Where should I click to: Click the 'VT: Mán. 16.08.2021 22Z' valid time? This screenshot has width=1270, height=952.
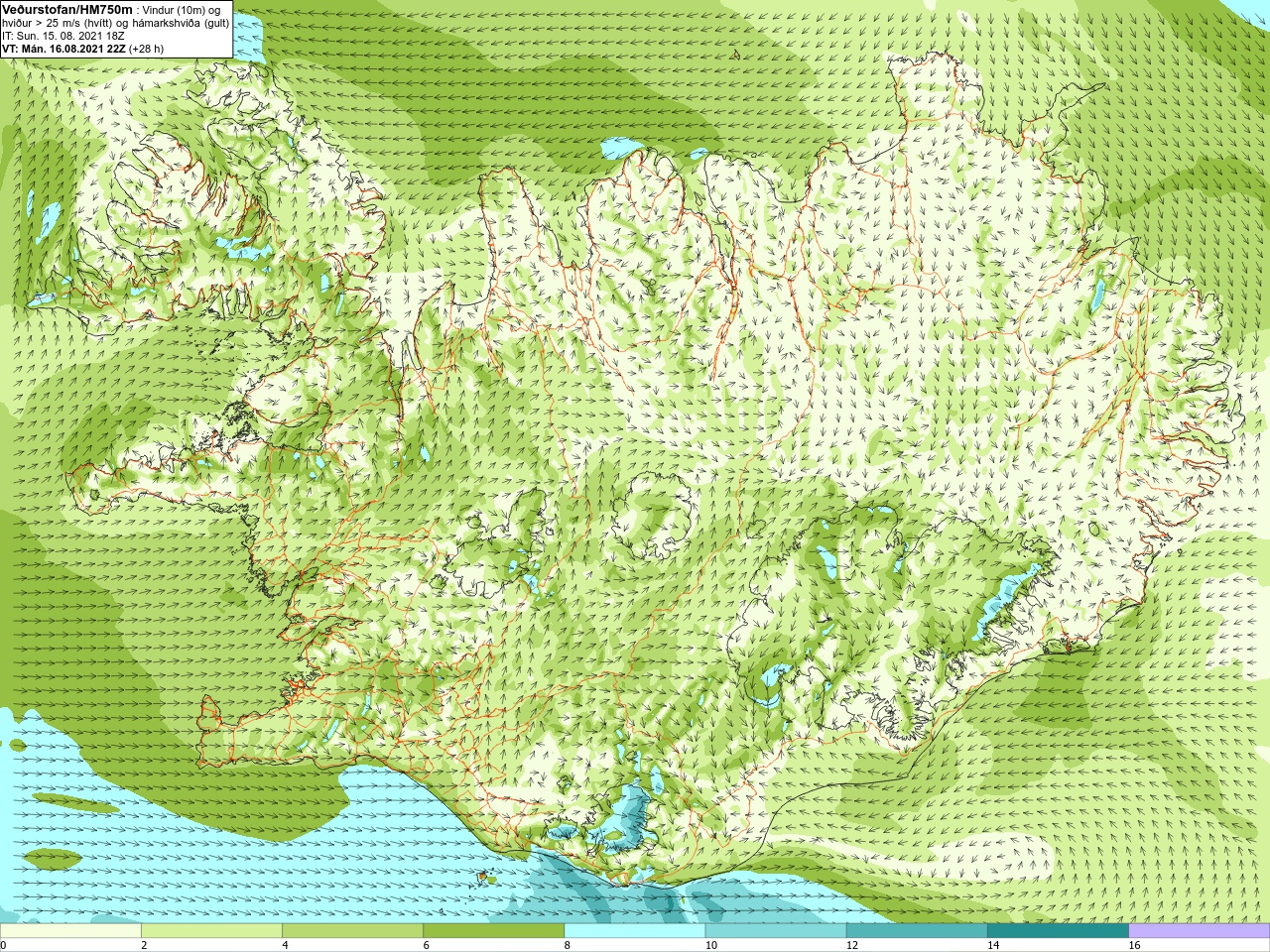(x=63, y=49)
